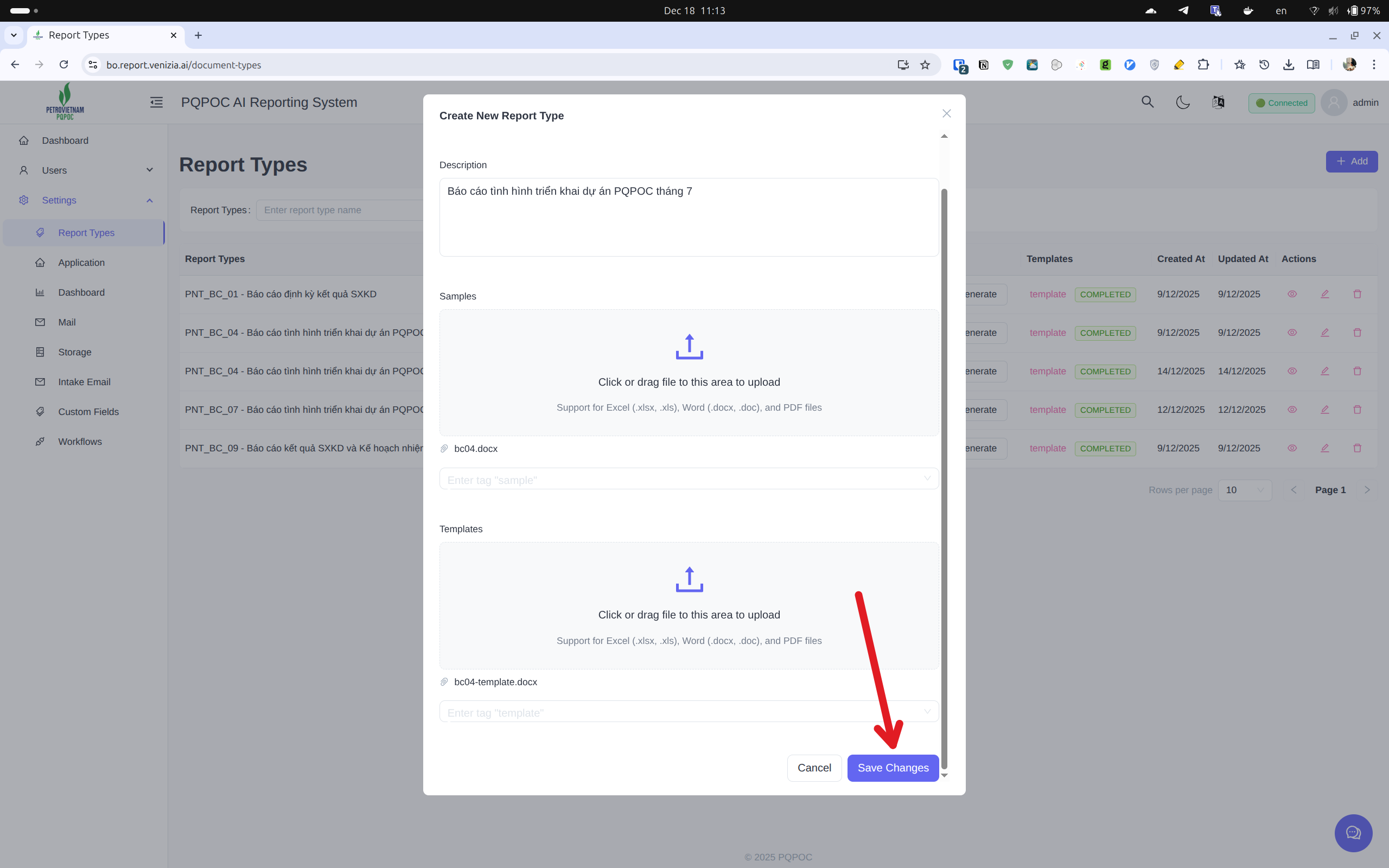The image size is (1389, 868).
Task: Open the chat support bubble
Action: coord(1353,832)
